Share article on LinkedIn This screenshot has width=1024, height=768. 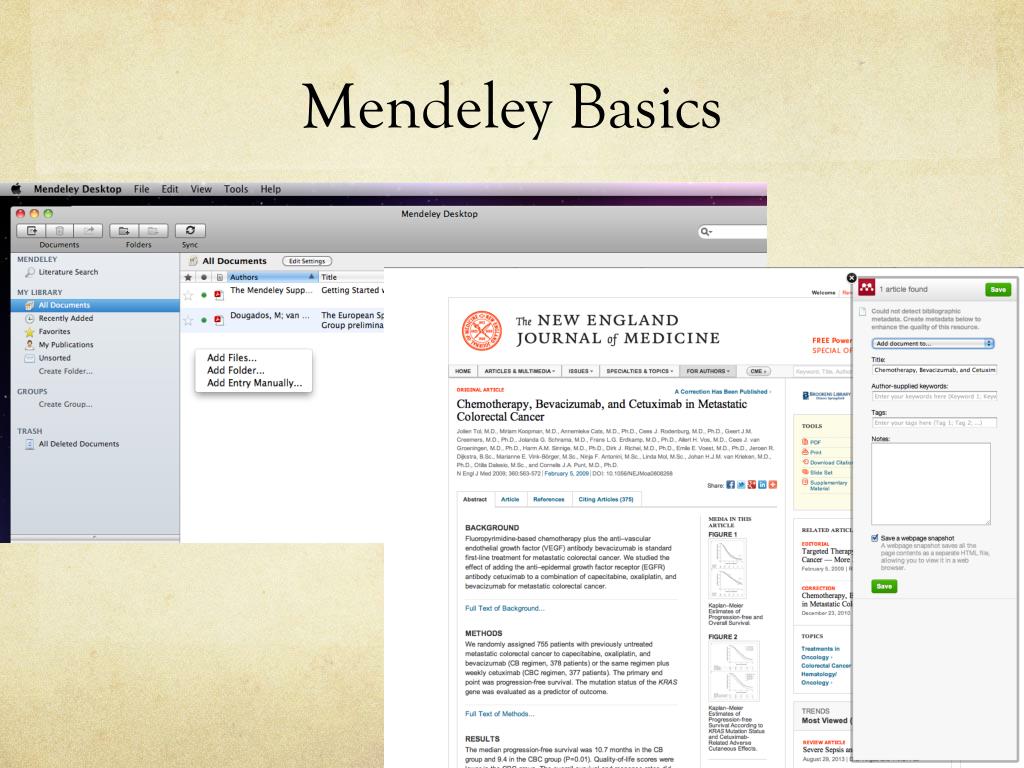pyautogui.click(x=762, y=485)
